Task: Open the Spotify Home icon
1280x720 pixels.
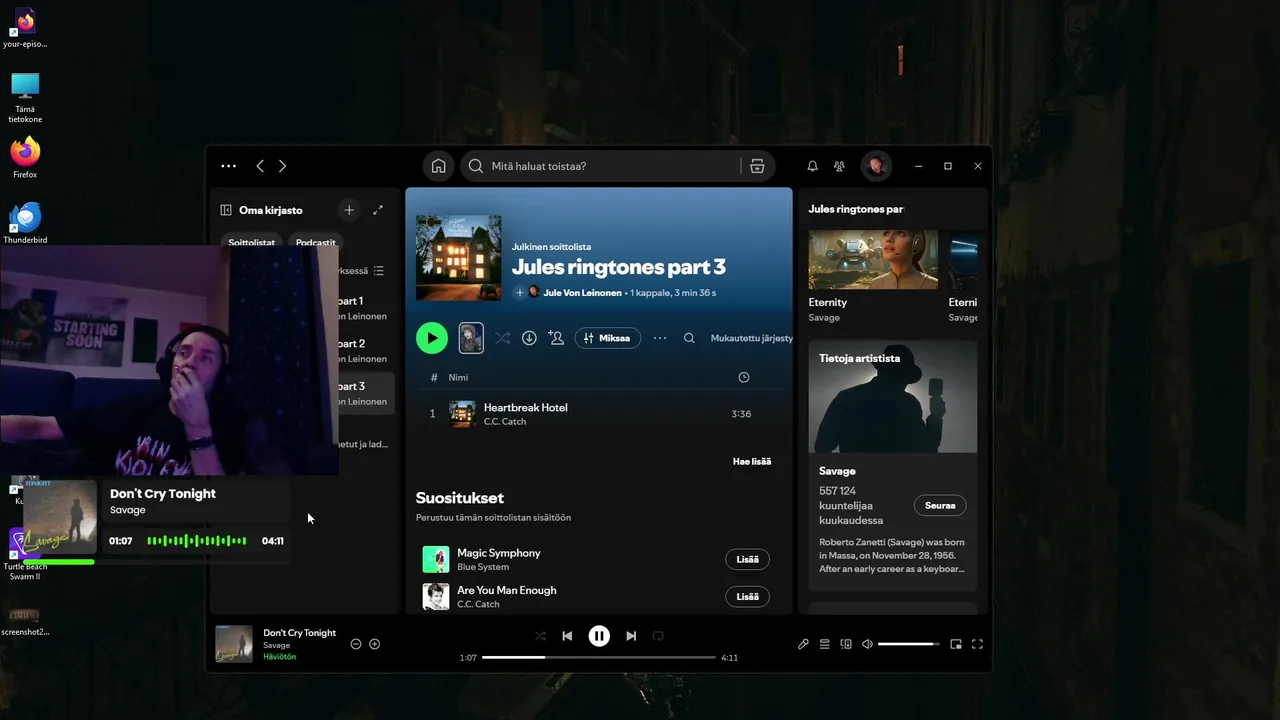Action: pyautogui.click(x=438, y=166)
